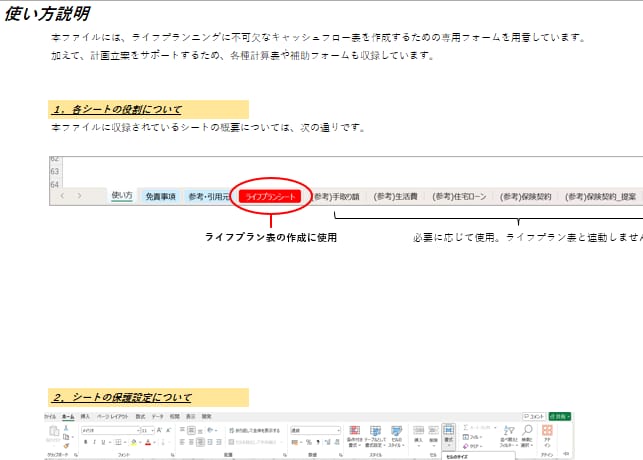Screen dimensions: 643x460
Task: Open the 使い方 sheet tab
Action: pos(122,196)
